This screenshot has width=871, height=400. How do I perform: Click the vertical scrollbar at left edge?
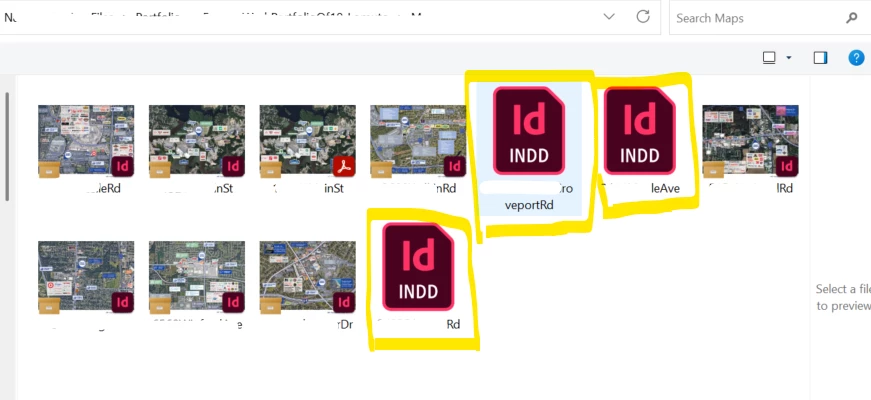point(7,147)
